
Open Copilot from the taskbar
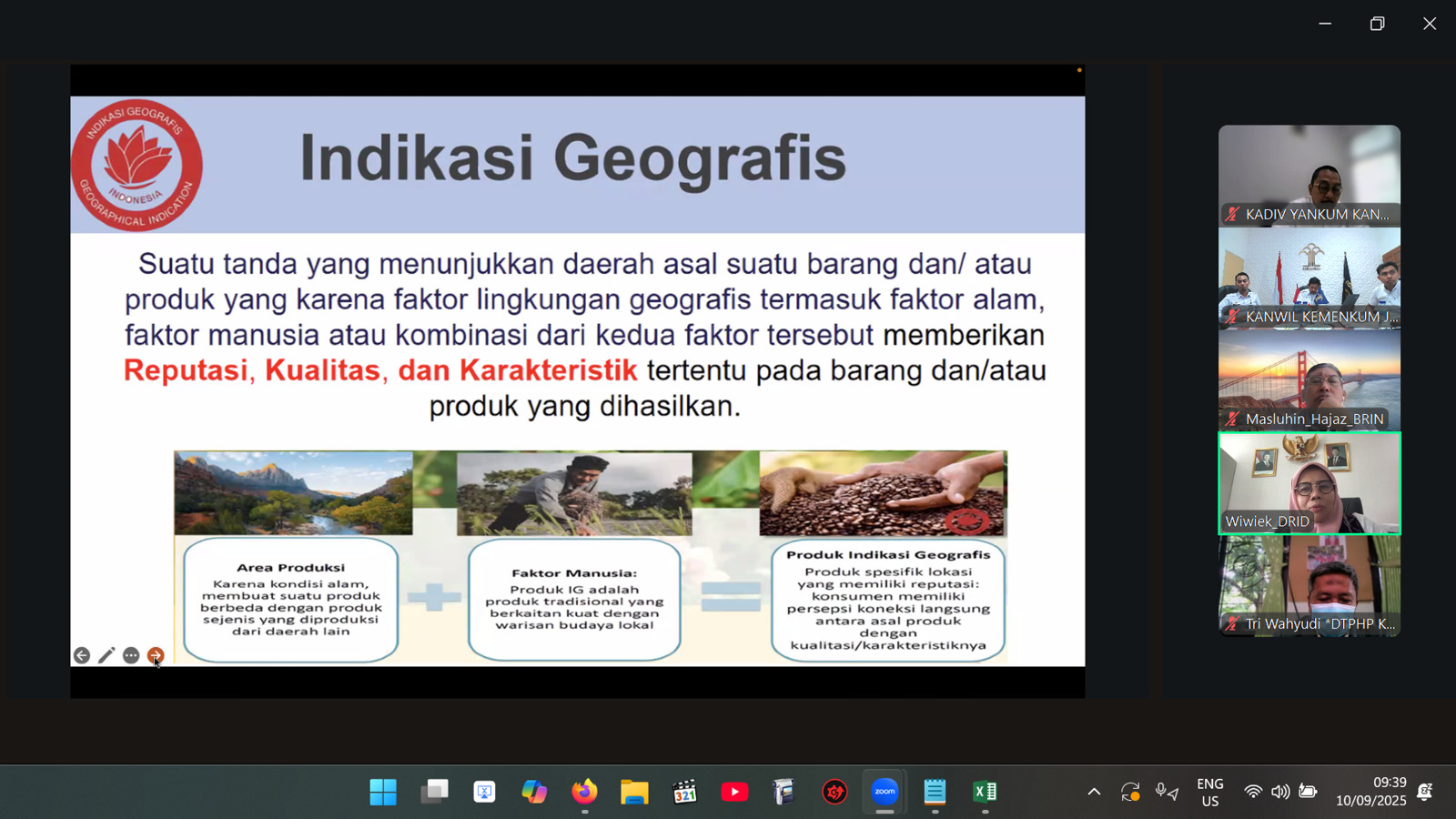534,792
